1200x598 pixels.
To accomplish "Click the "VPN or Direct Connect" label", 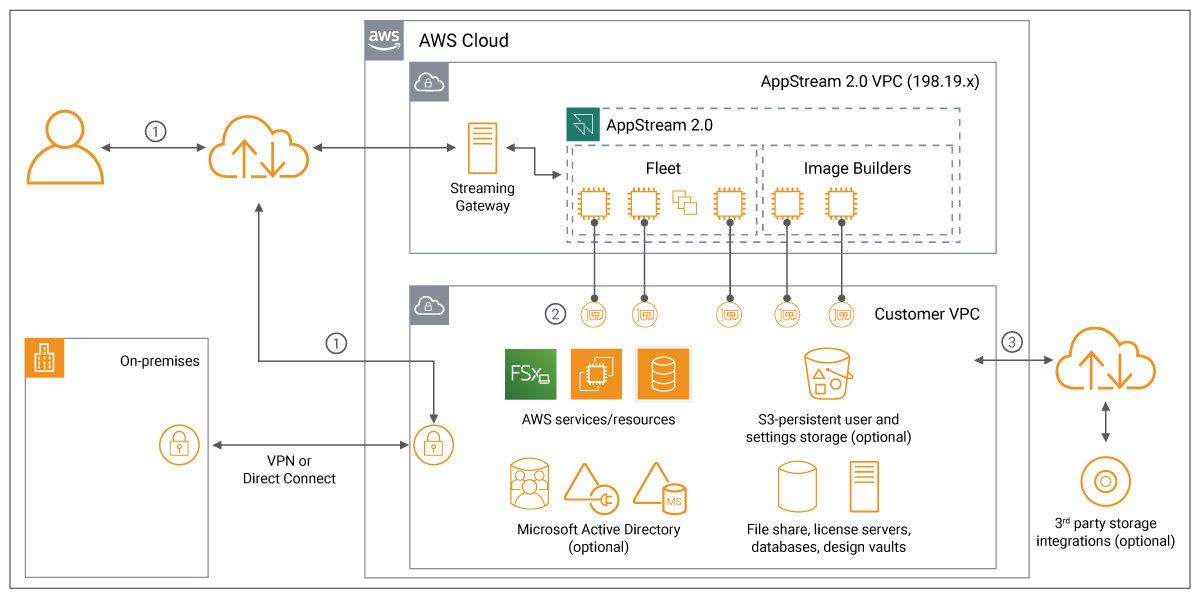I will click(289, 470).
